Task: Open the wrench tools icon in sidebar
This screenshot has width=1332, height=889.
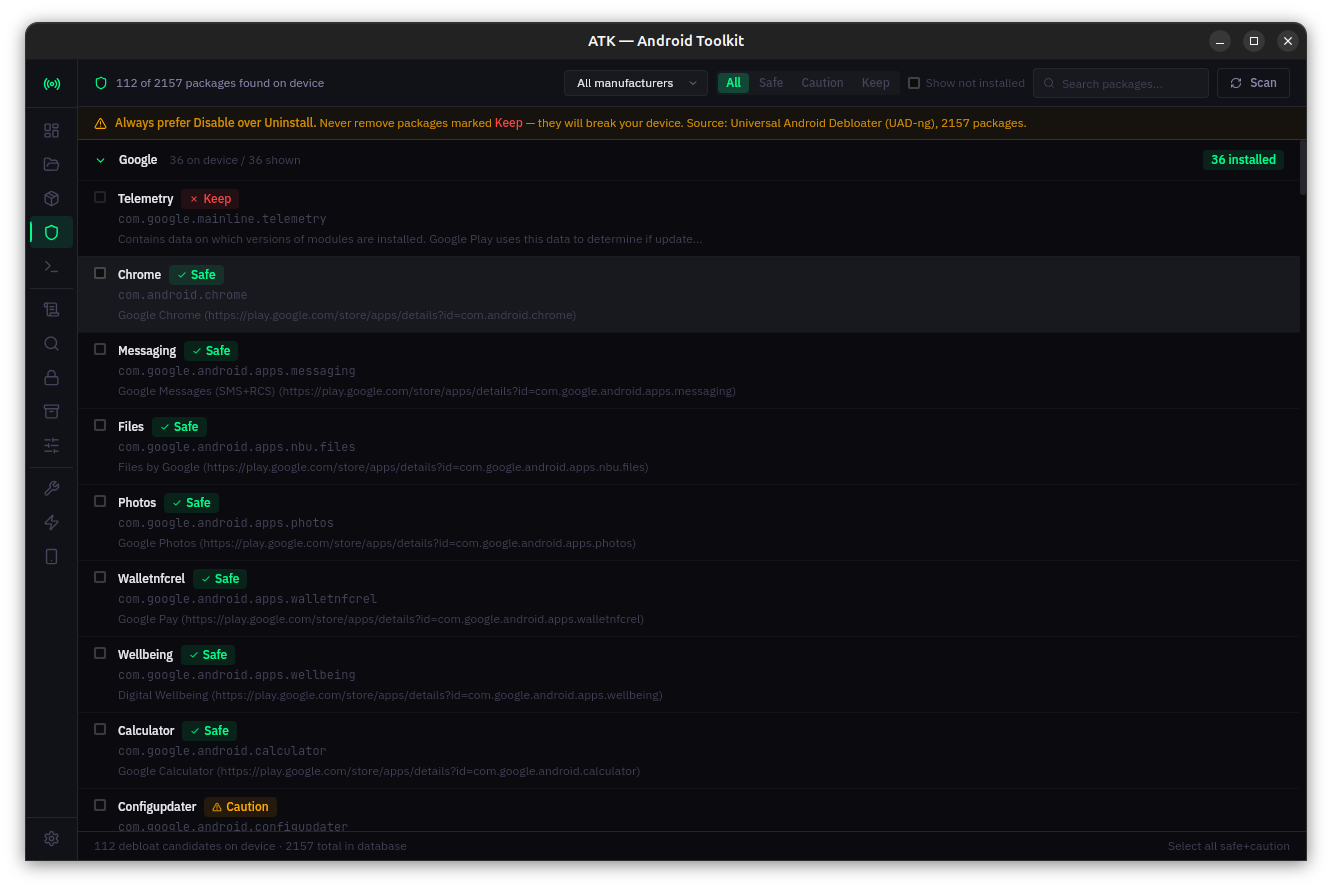Action: pos(51,488)
